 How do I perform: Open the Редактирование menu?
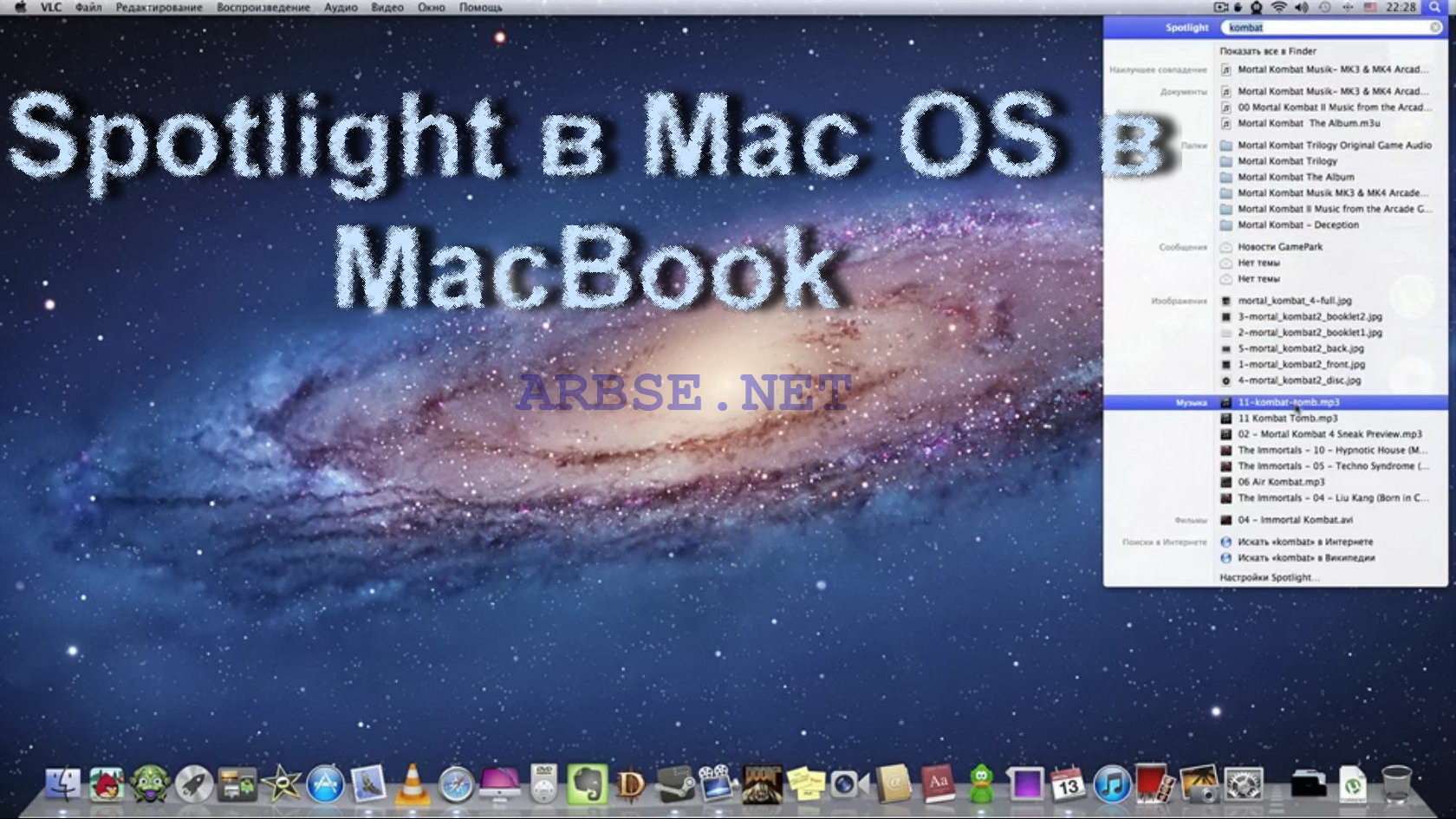tap(159, 7)
